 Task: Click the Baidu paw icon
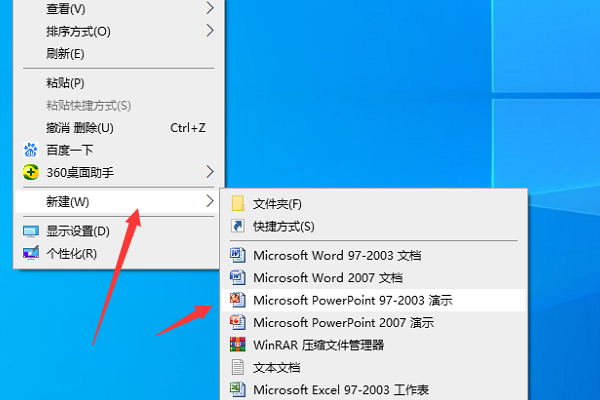tap(31, 150)
